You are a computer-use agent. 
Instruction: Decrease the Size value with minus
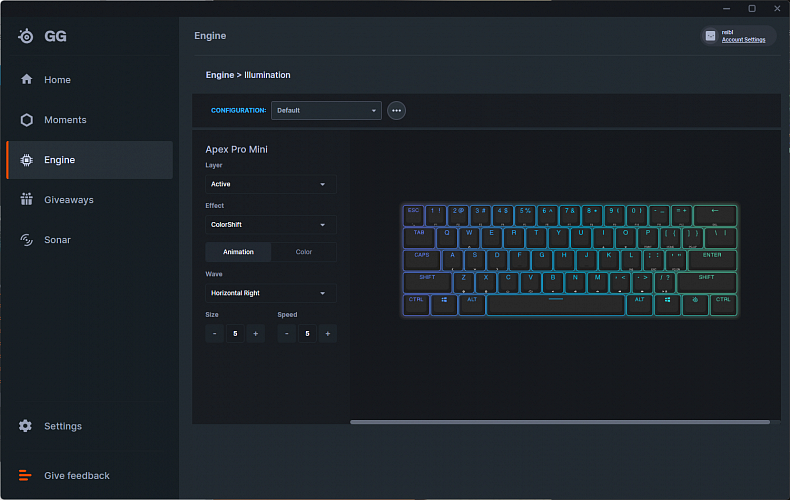tap(215, 334)
